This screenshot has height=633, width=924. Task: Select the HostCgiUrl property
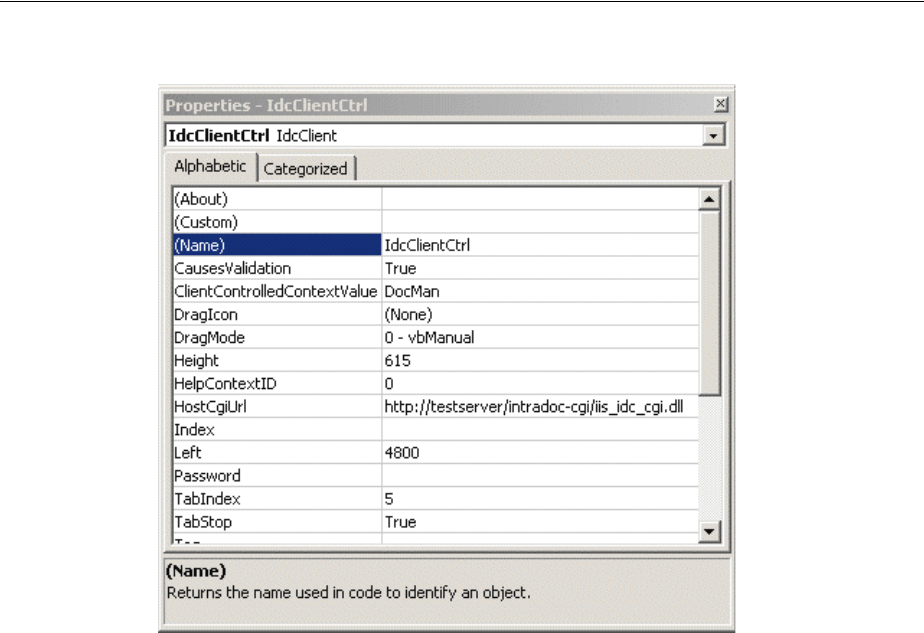(277, 406)
